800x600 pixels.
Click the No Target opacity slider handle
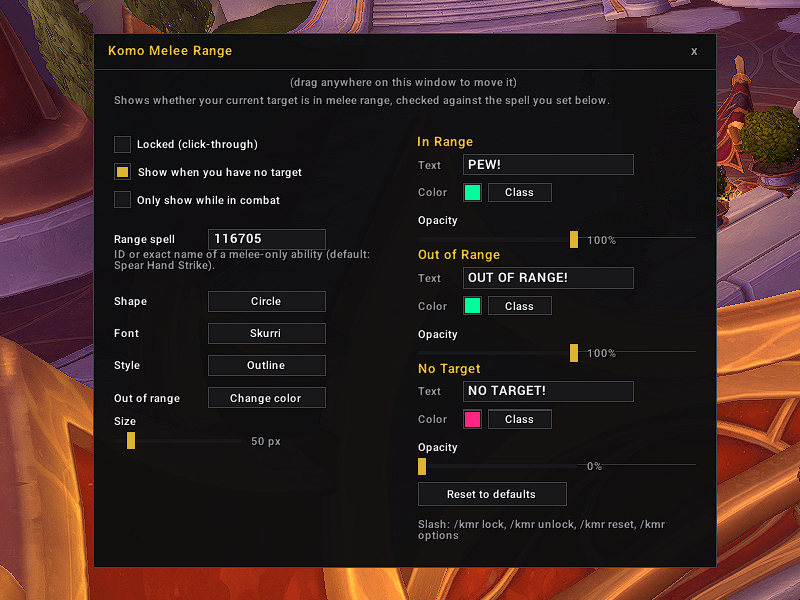click(x=422, y=466)
